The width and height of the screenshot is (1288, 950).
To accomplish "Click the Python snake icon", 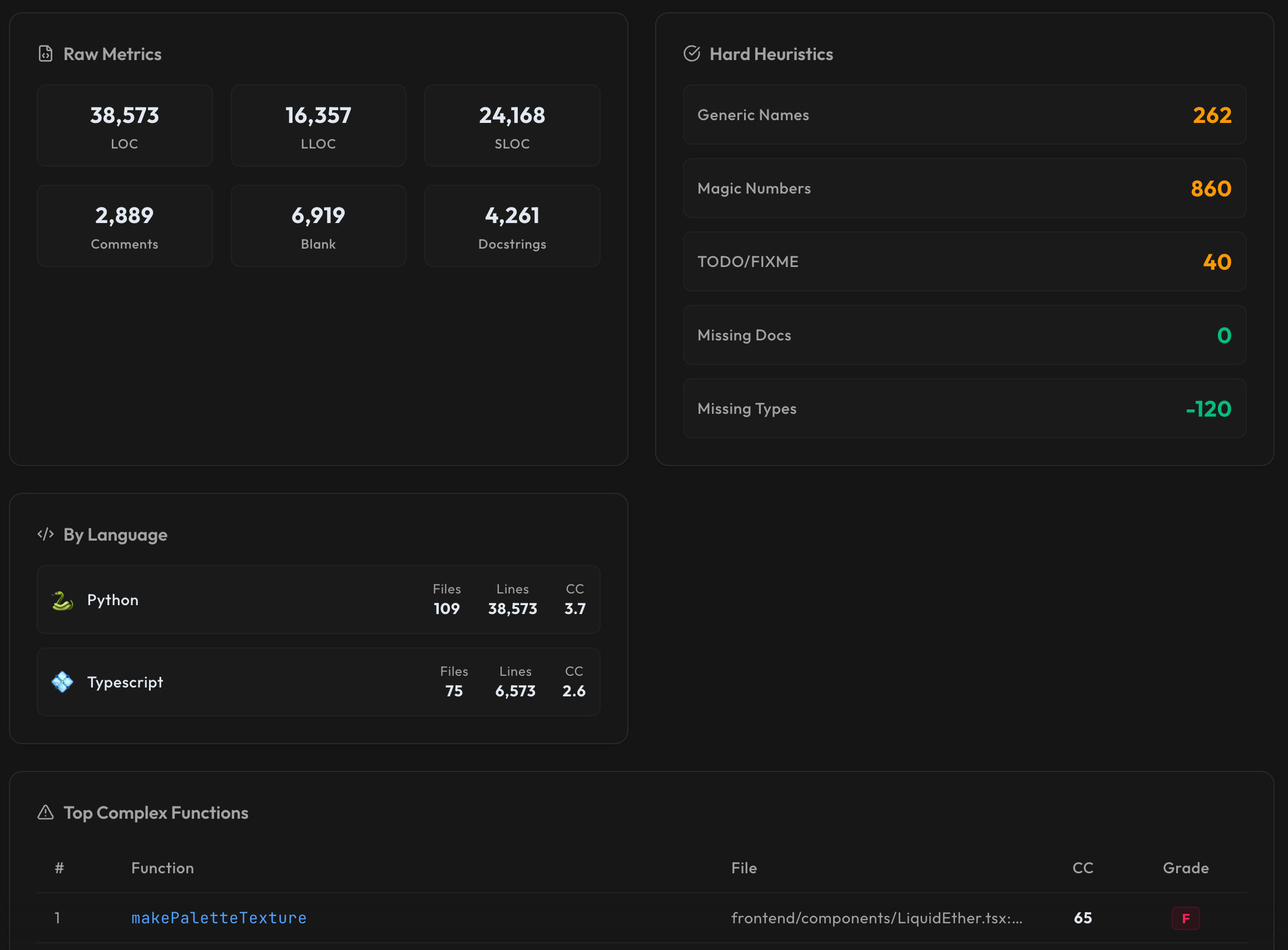I will 62,600.
